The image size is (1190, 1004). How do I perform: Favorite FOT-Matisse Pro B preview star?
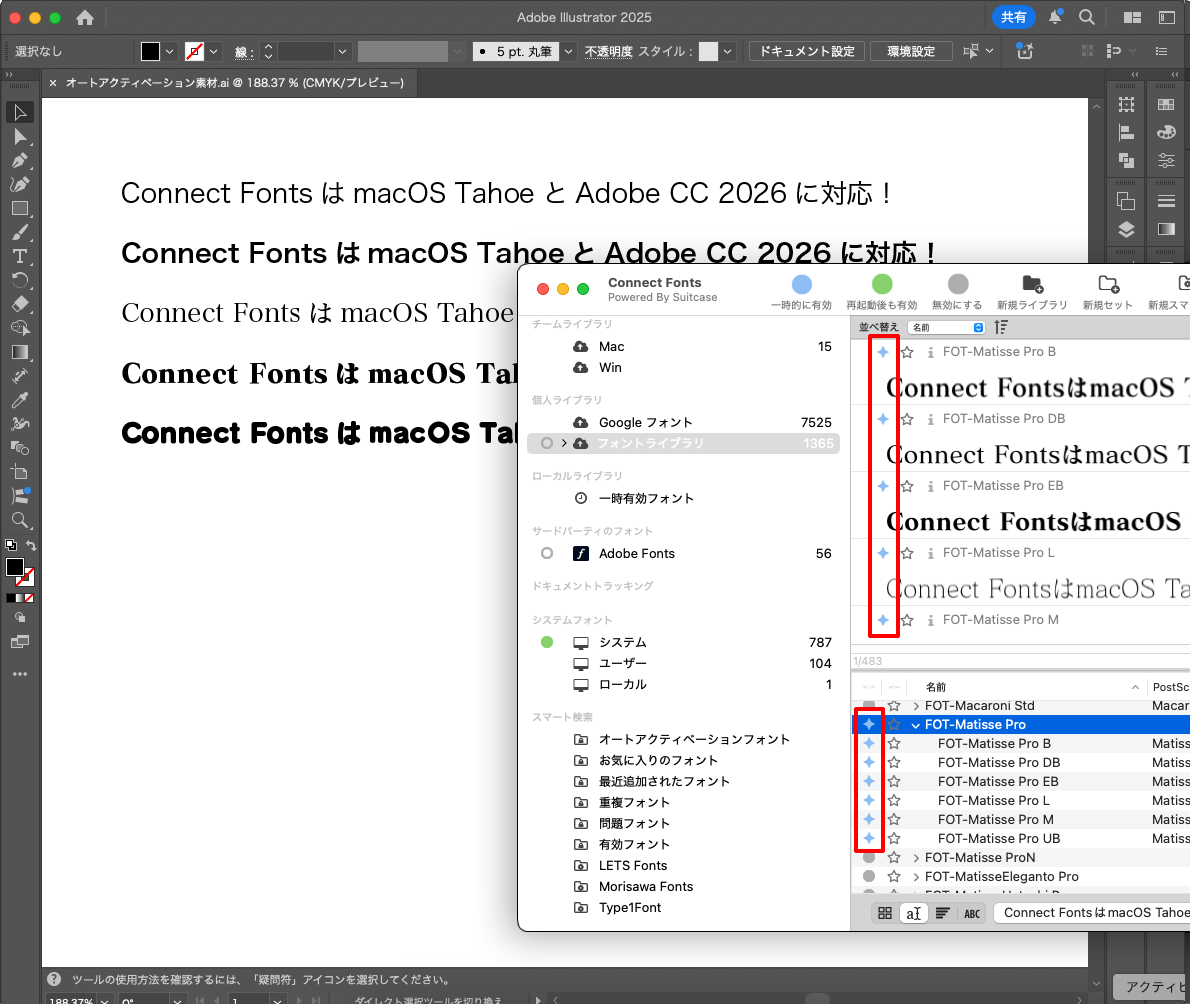tap(907, 352)
